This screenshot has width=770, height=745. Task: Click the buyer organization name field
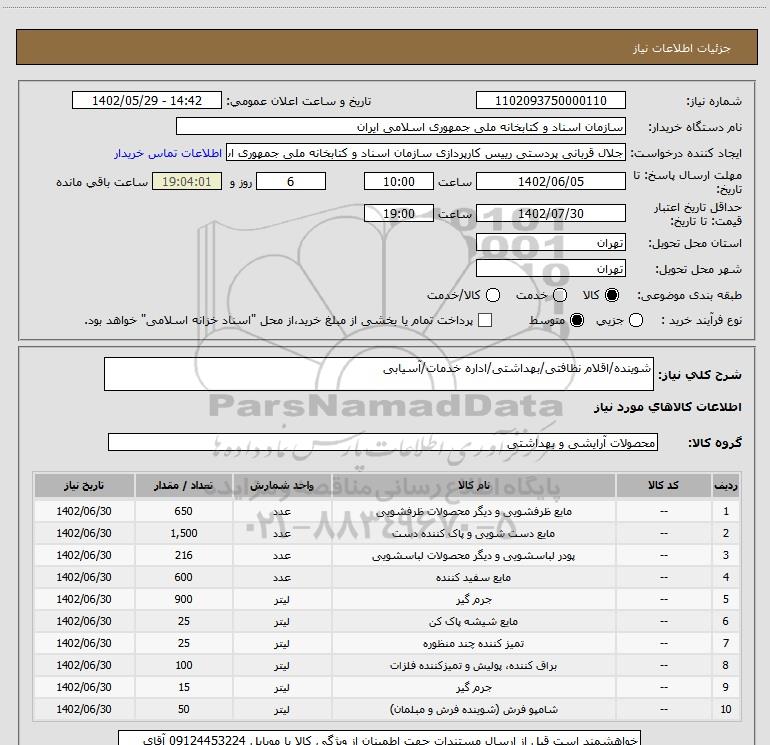tap(401, 127)
